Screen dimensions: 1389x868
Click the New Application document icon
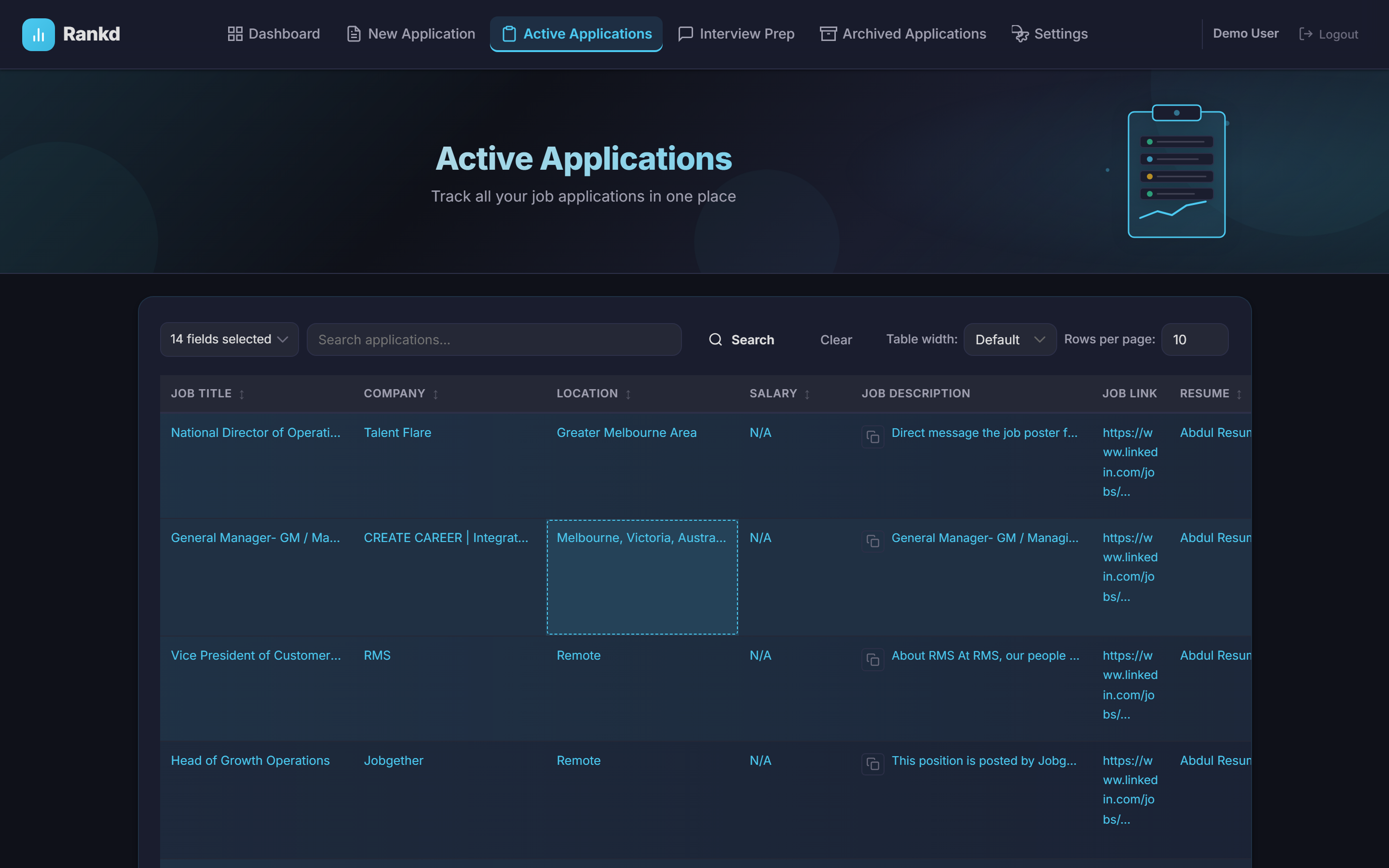coord(353,33)
